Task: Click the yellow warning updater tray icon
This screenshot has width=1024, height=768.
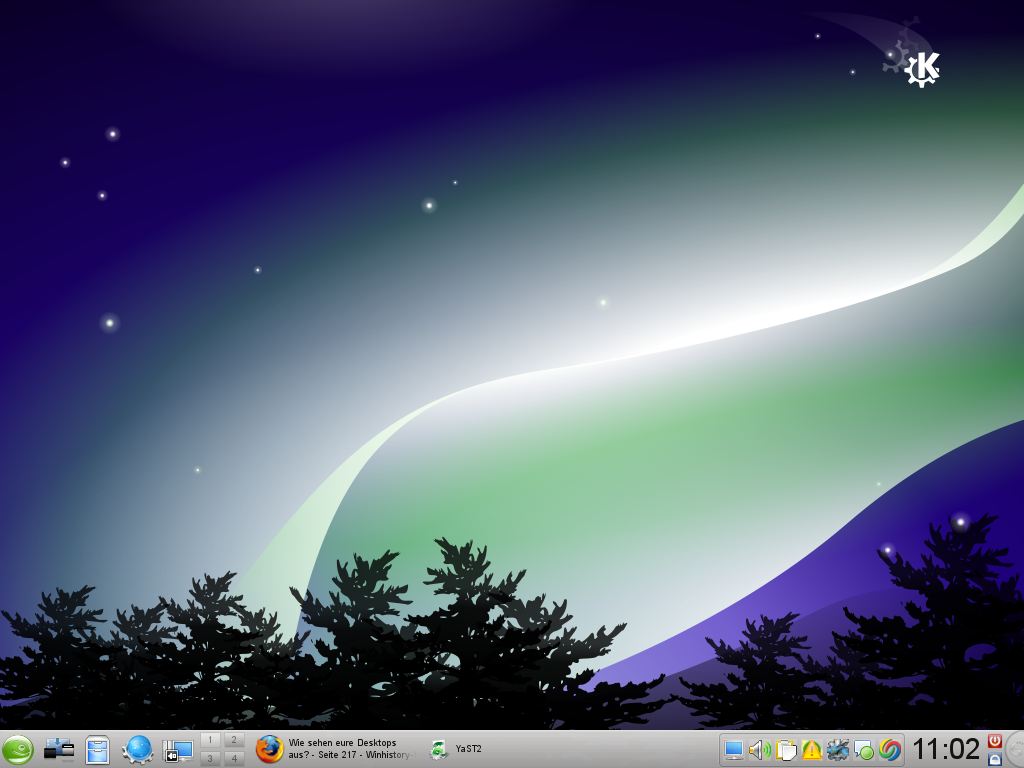Action: (x=811, y=749)
